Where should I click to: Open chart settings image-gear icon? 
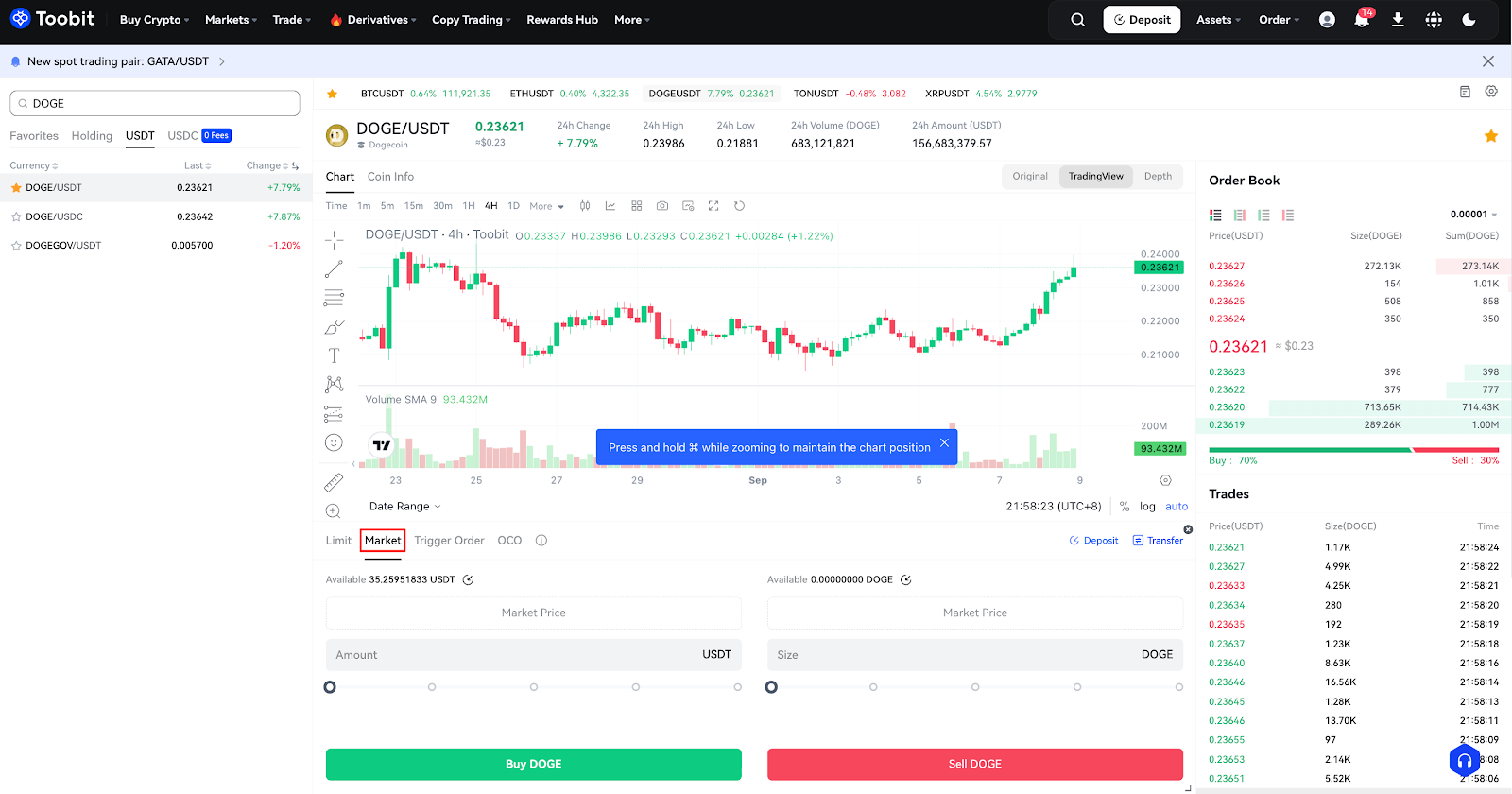point(688,206)
